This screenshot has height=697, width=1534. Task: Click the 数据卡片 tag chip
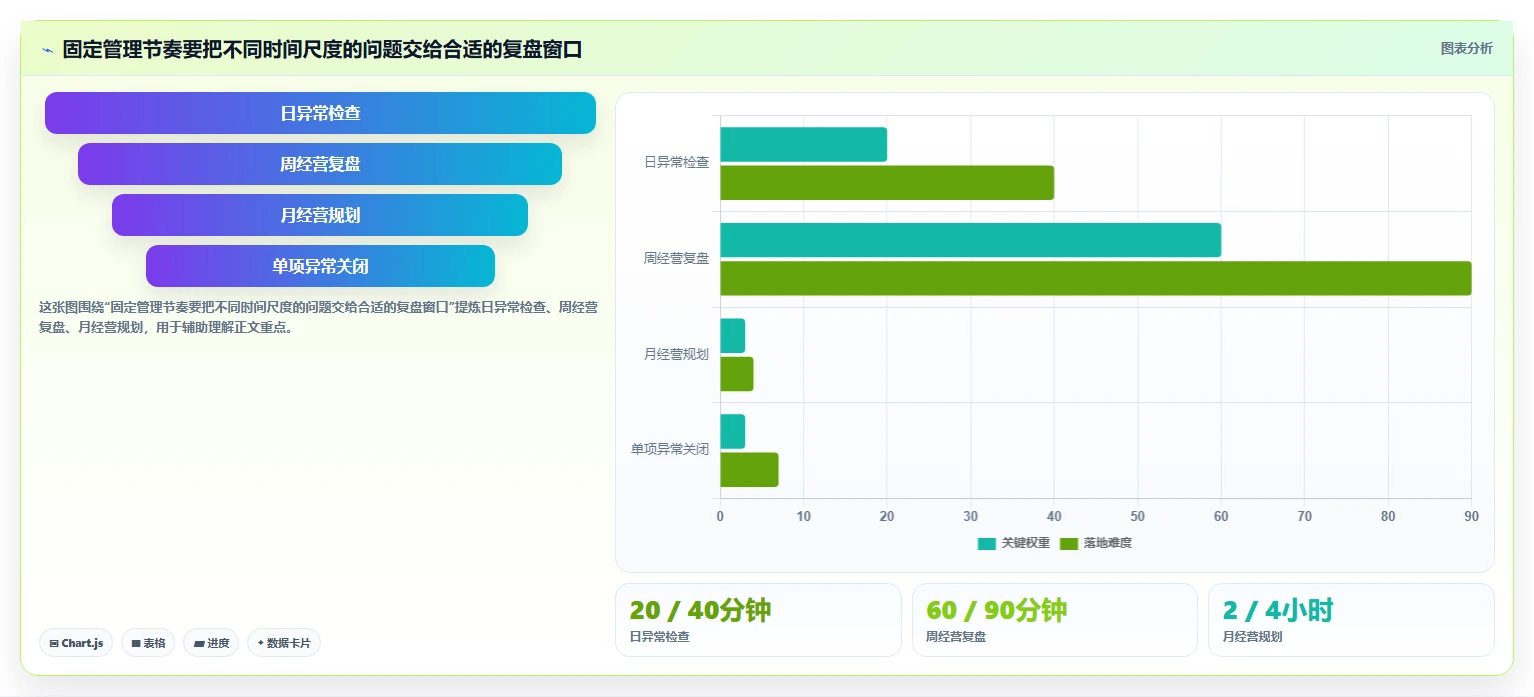284,643
